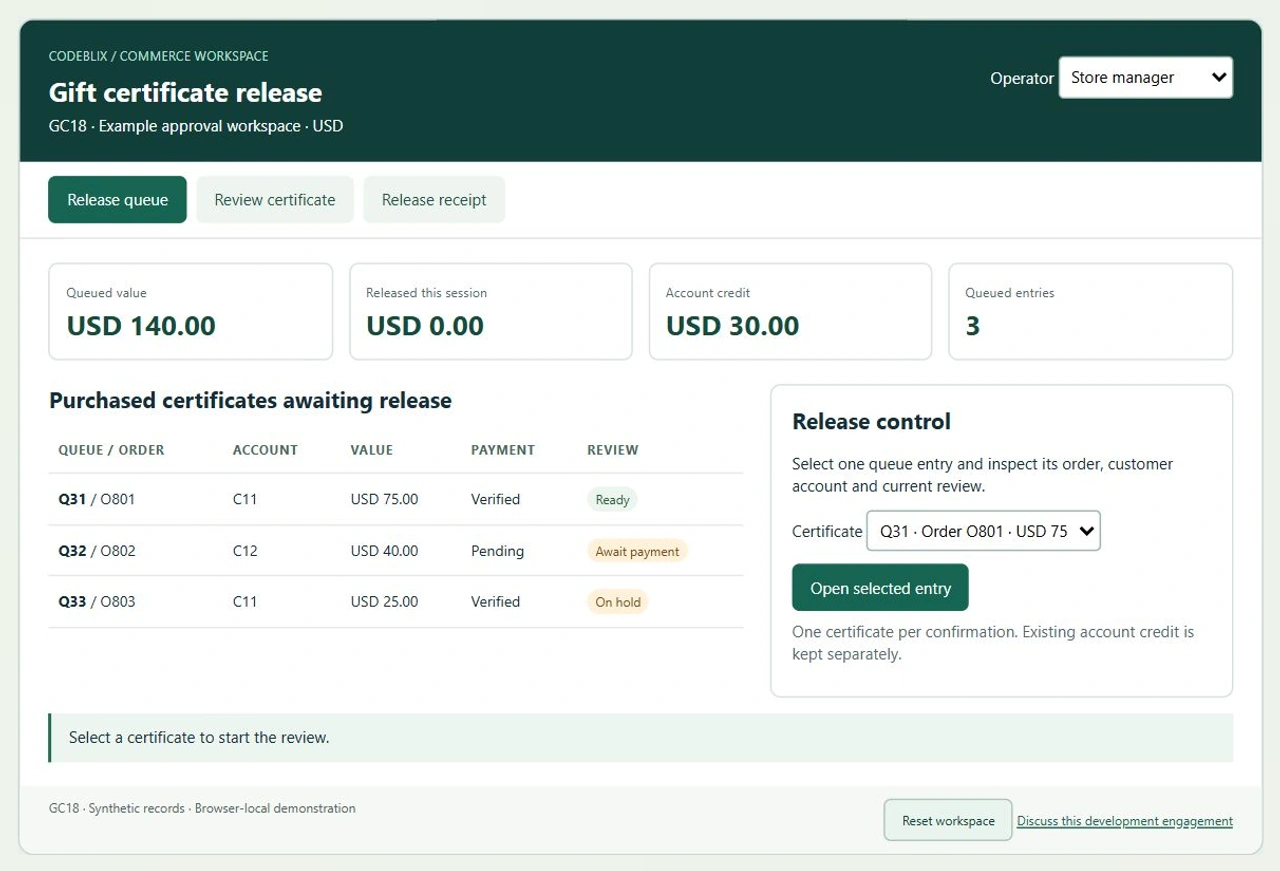This screenshot has width=1280, height=871.
Task: Click the REVIEW column header
Action: (612, 450)
